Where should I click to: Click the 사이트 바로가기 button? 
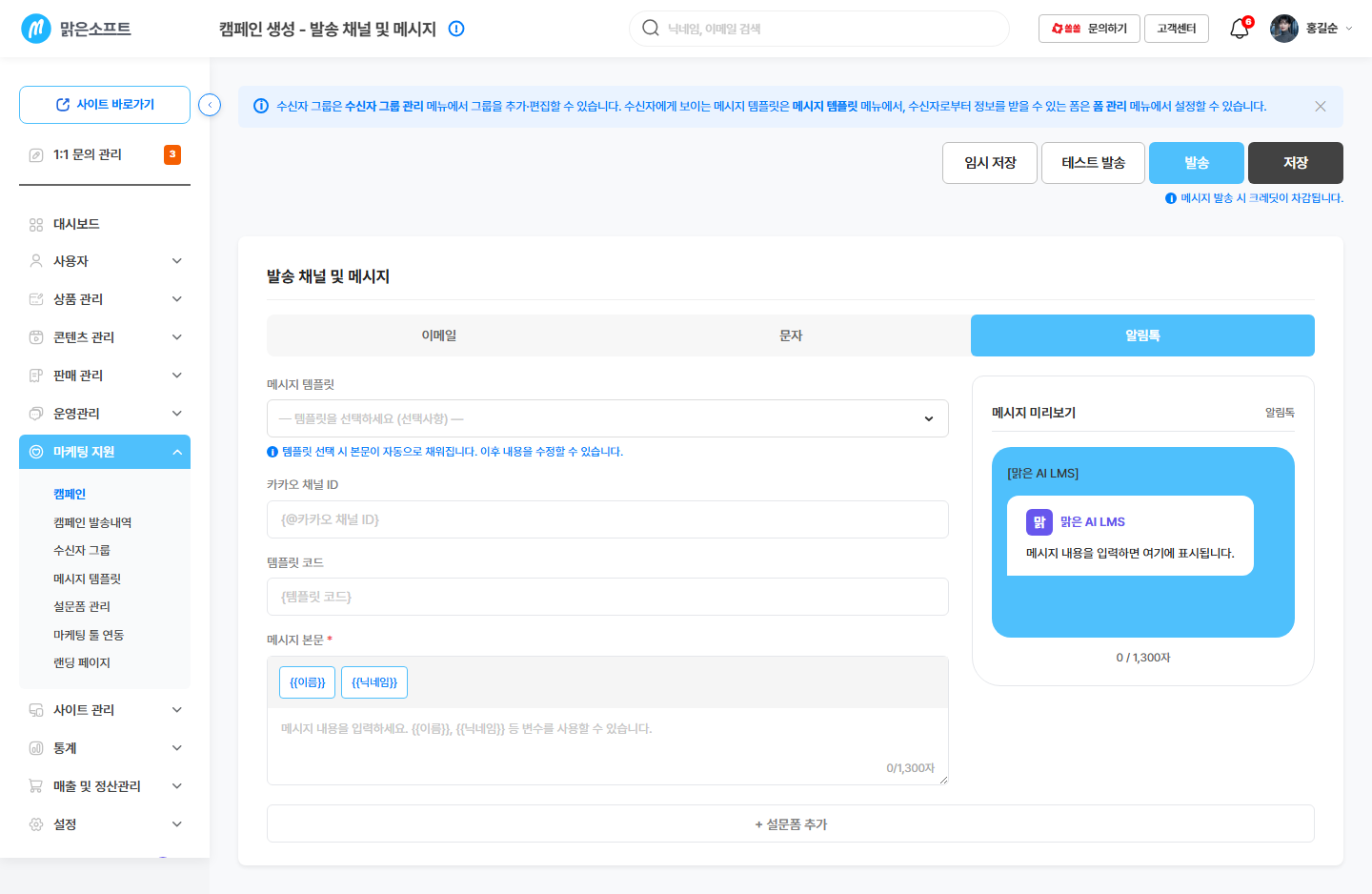(105, 105)
